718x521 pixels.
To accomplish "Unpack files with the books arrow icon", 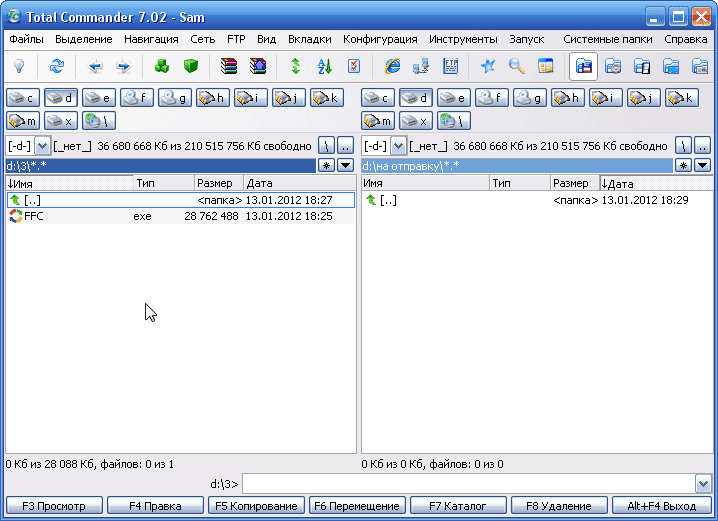I will click(258, 66).
